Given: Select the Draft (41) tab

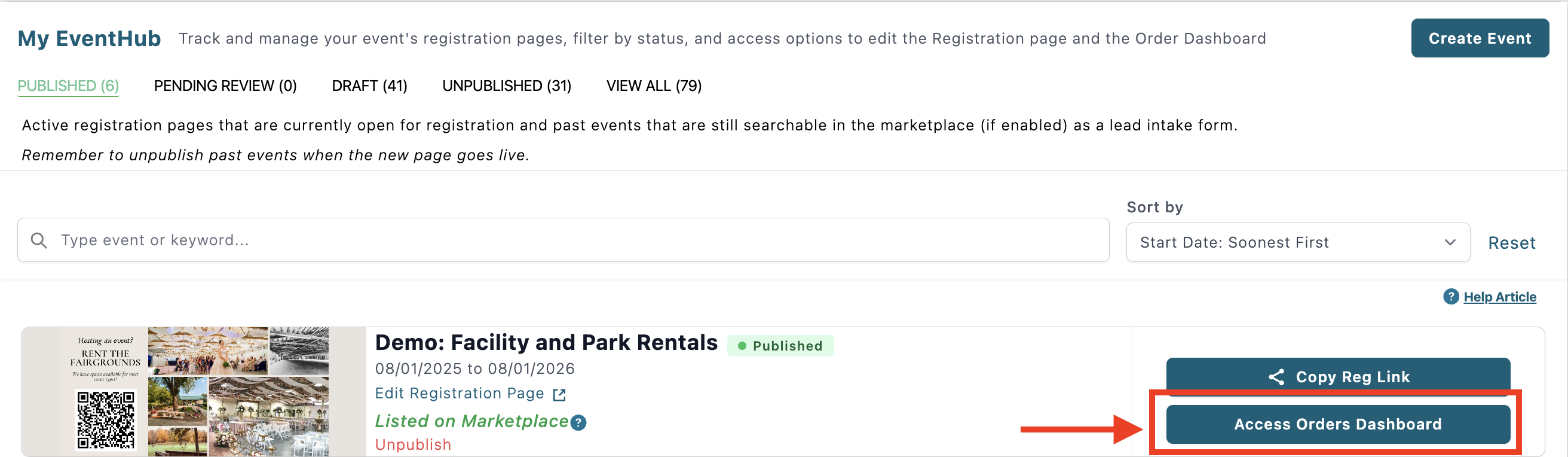Looking at the screenshot, I should click(x=369, y=86).
